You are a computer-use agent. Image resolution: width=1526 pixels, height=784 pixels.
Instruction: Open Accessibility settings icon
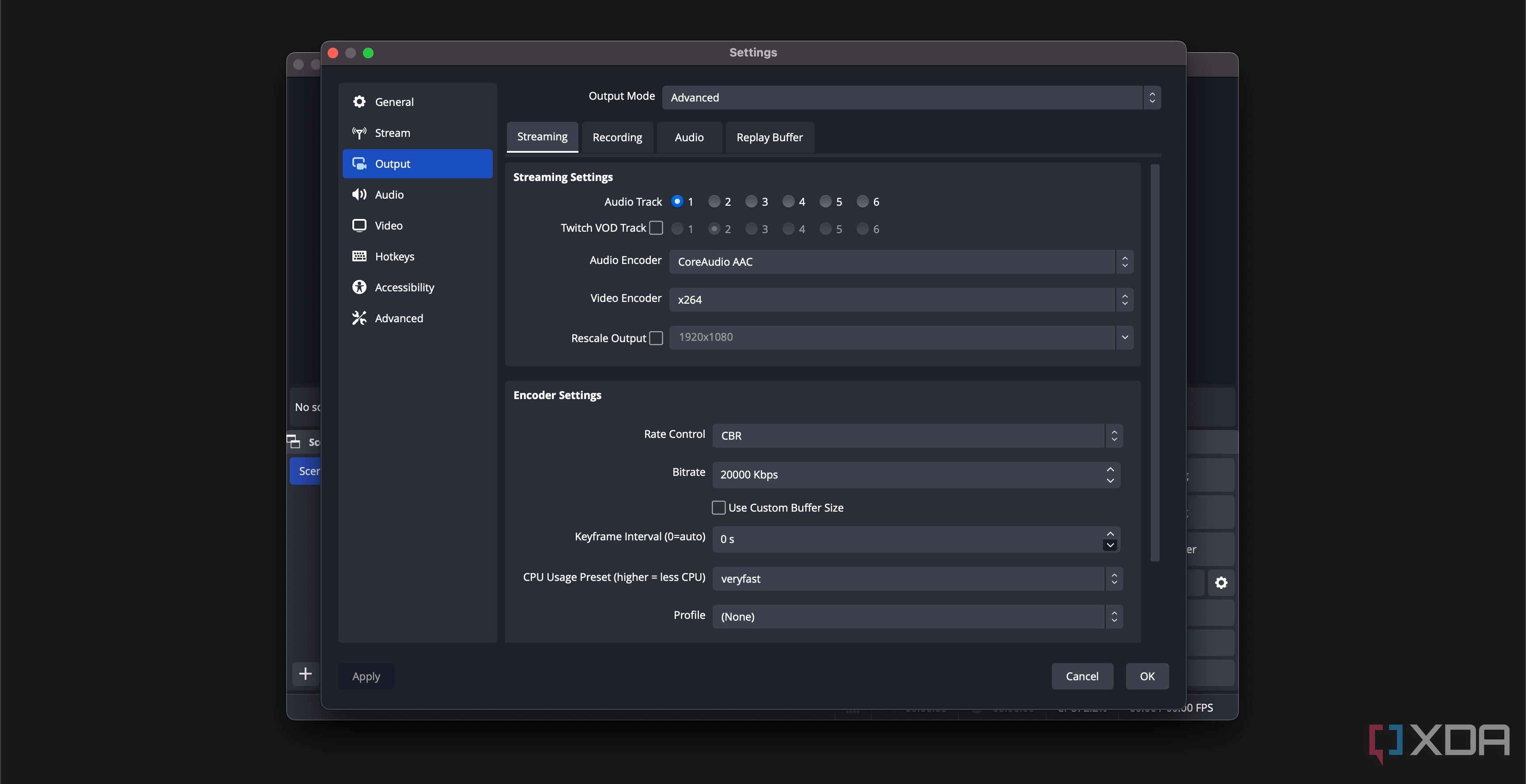359,287
